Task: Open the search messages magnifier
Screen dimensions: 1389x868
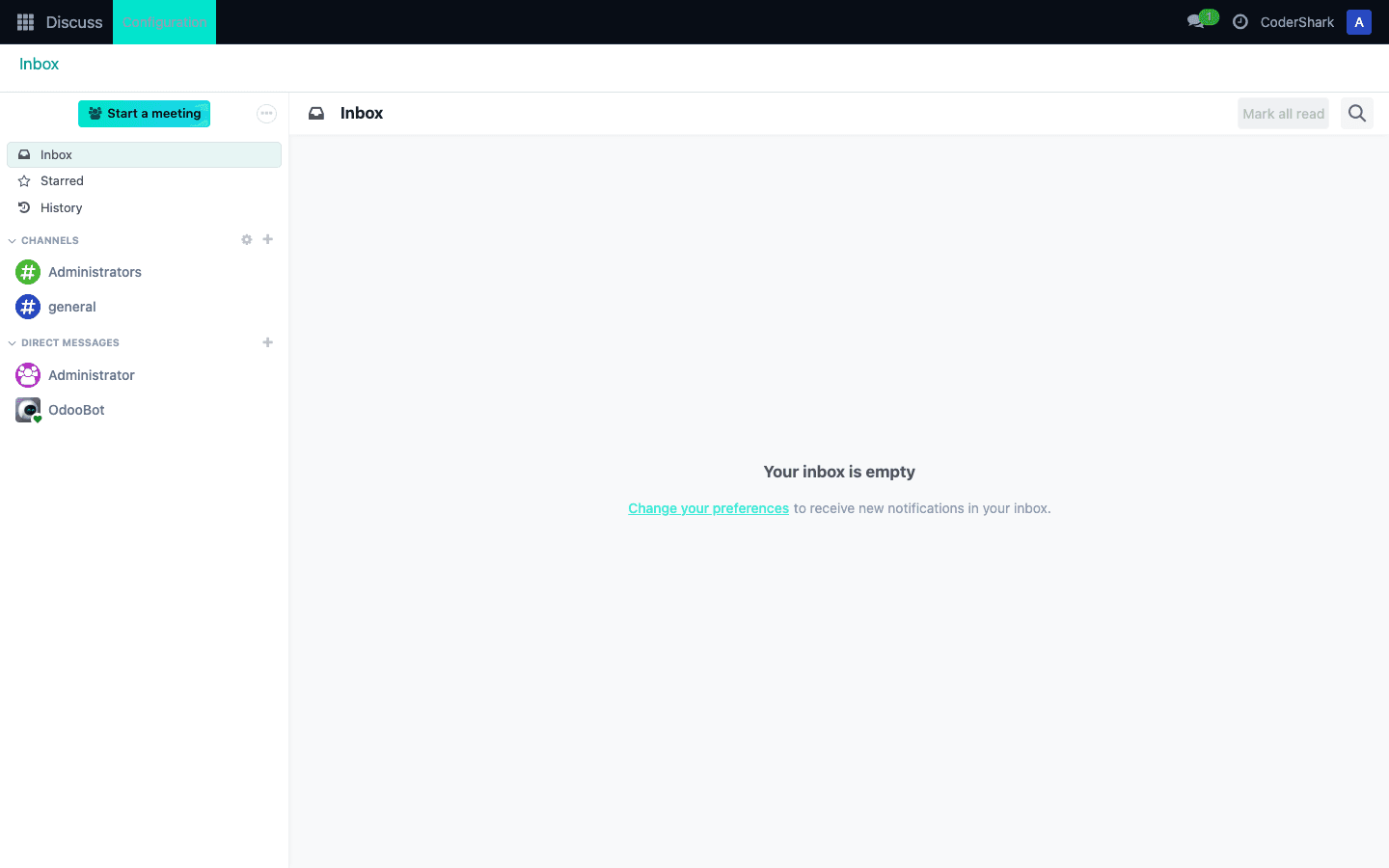Action: point(1357,114)
